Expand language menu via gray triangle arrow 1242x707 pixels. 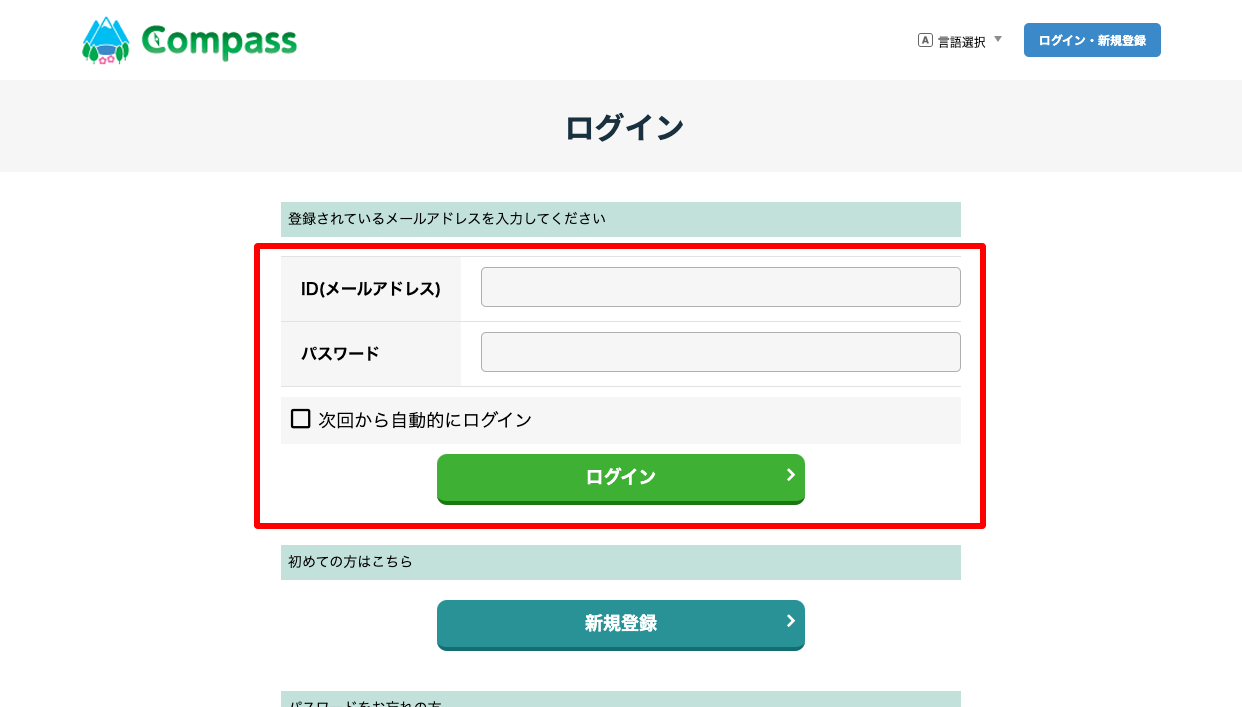[x=998, y=40]
